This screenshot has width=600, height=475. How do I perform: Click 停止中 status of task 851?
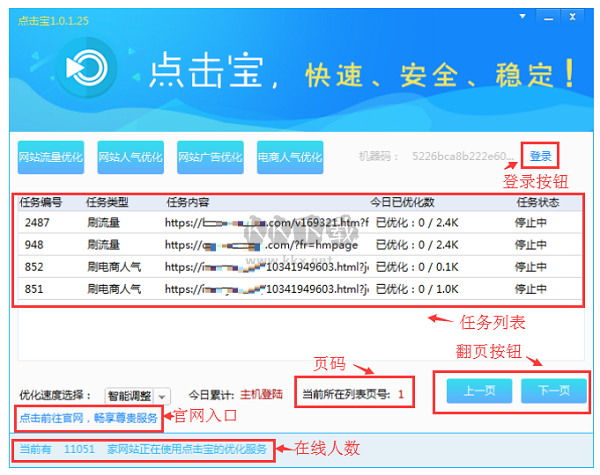click(x=530, y=289)
